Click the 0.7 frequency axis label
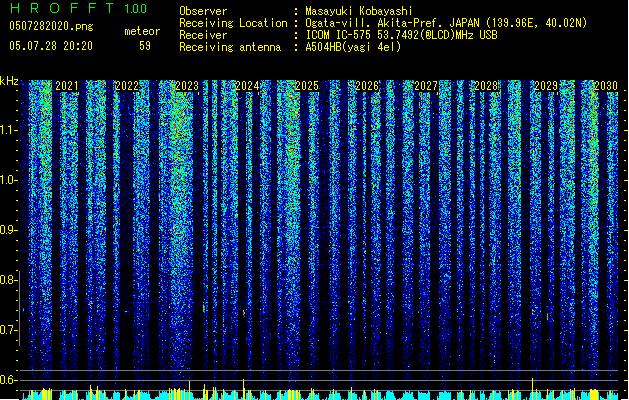Screen dimensions: 629x400 (9, 330)
